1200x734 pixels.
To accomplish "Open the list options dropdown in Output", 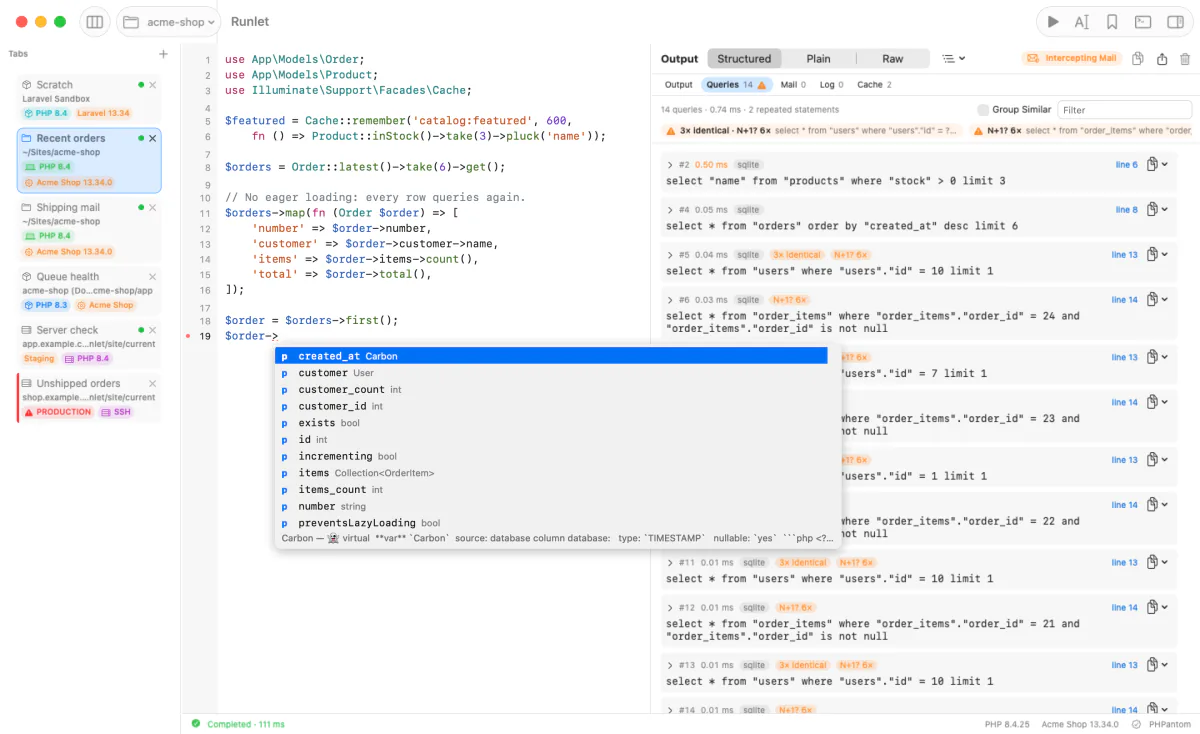I will (954, 59).
